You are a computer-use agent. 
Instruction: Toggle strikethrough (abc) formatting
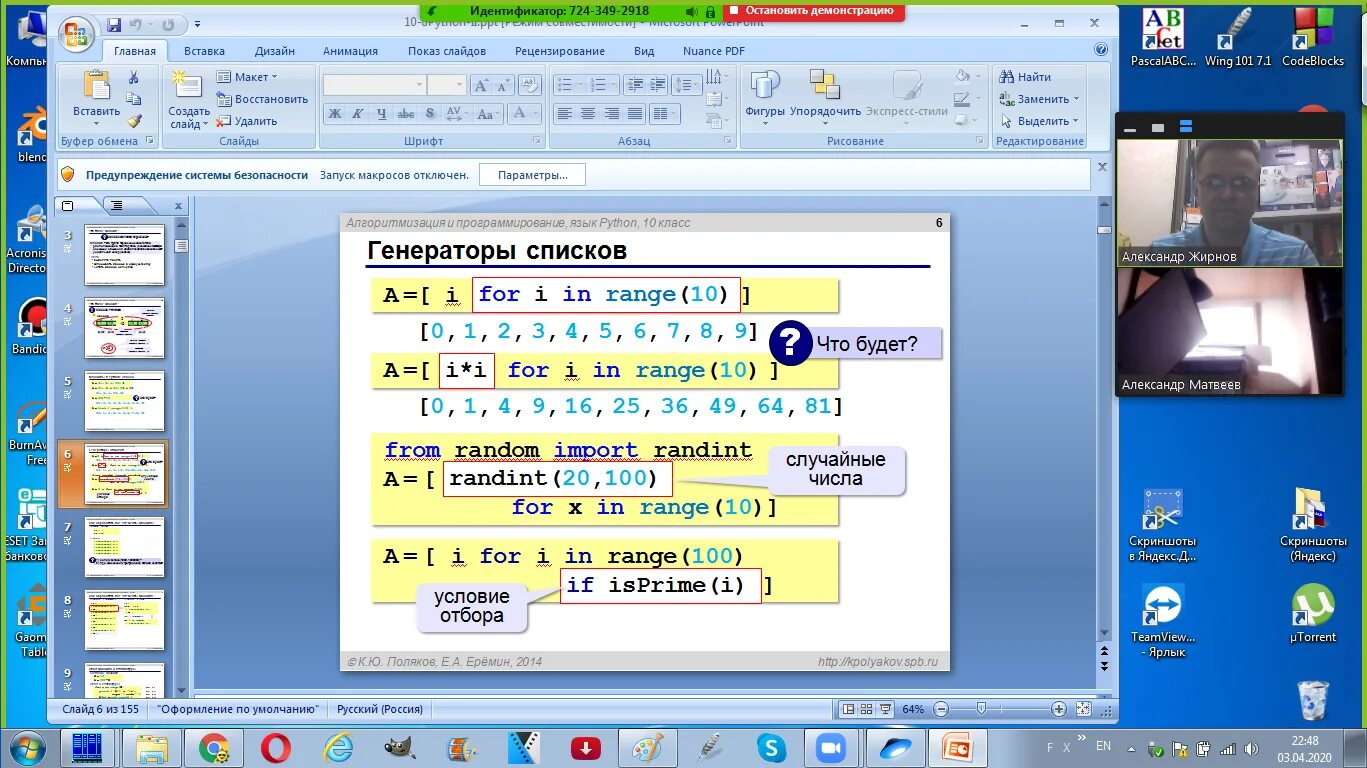coord(405,114)
